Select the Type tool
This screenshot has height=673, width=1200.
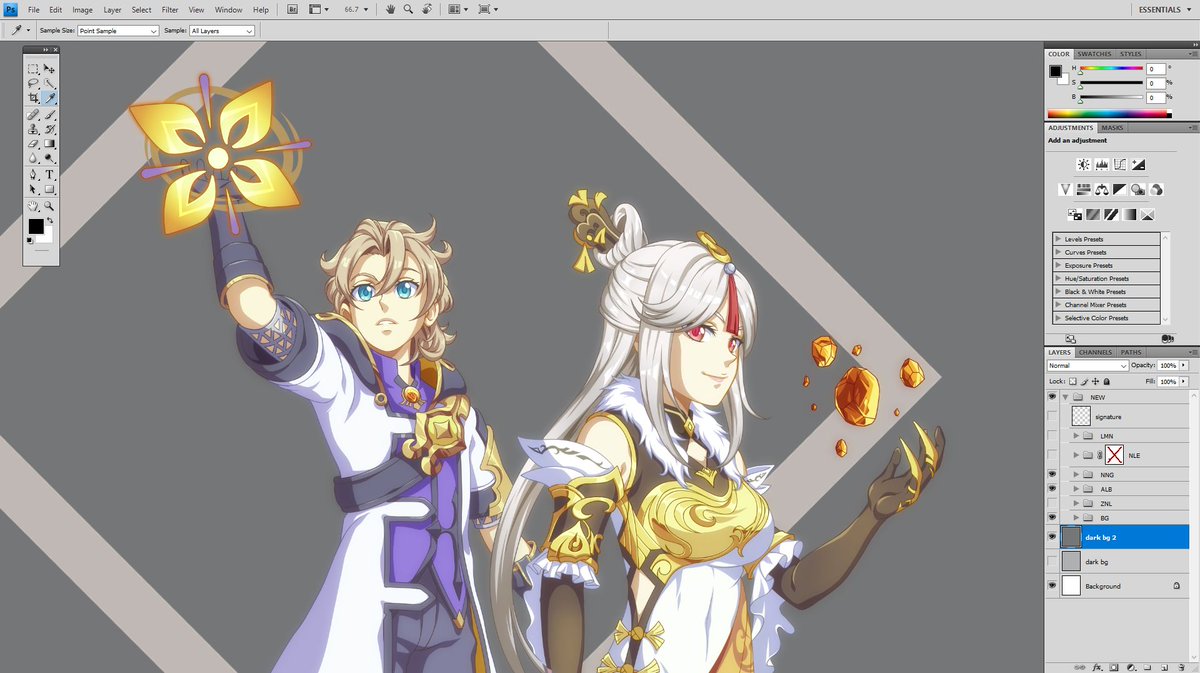49,175
